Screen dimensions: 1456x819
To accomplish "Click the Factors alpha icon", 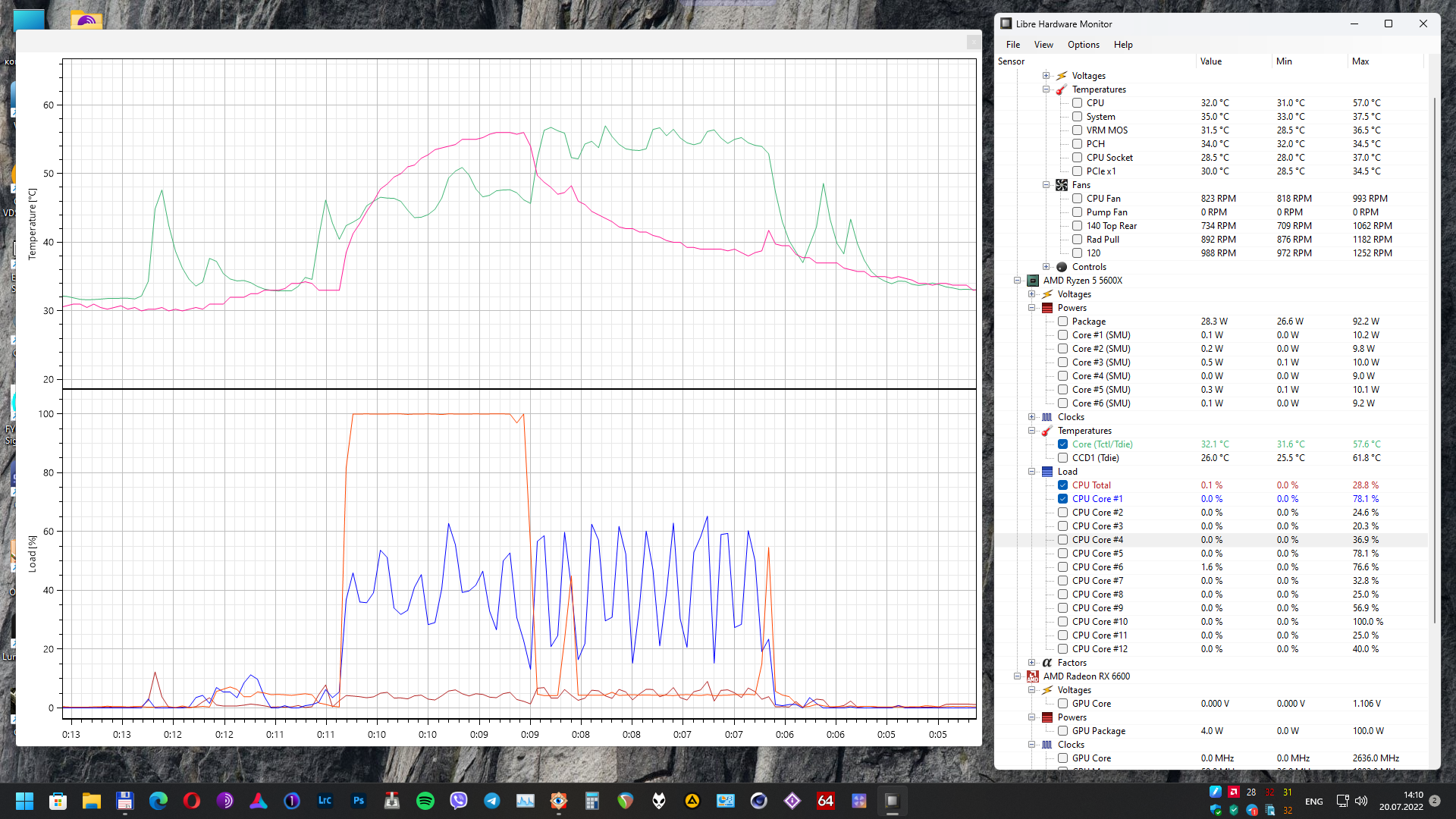I will coord(1046,663).
